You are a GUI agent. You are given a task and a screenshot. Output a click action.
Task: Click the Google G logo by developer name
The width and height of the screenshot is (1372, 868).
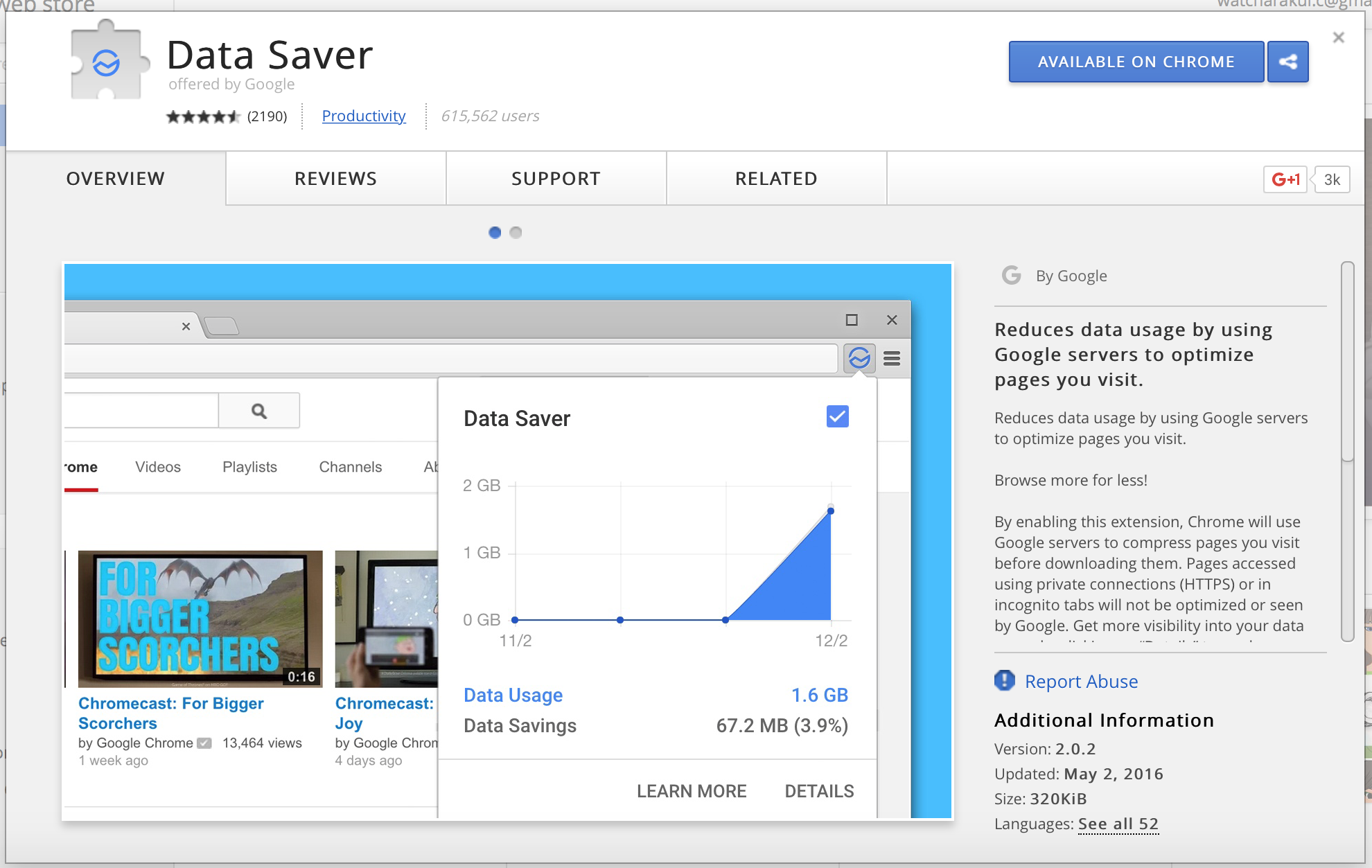[x=1012, y=275]
